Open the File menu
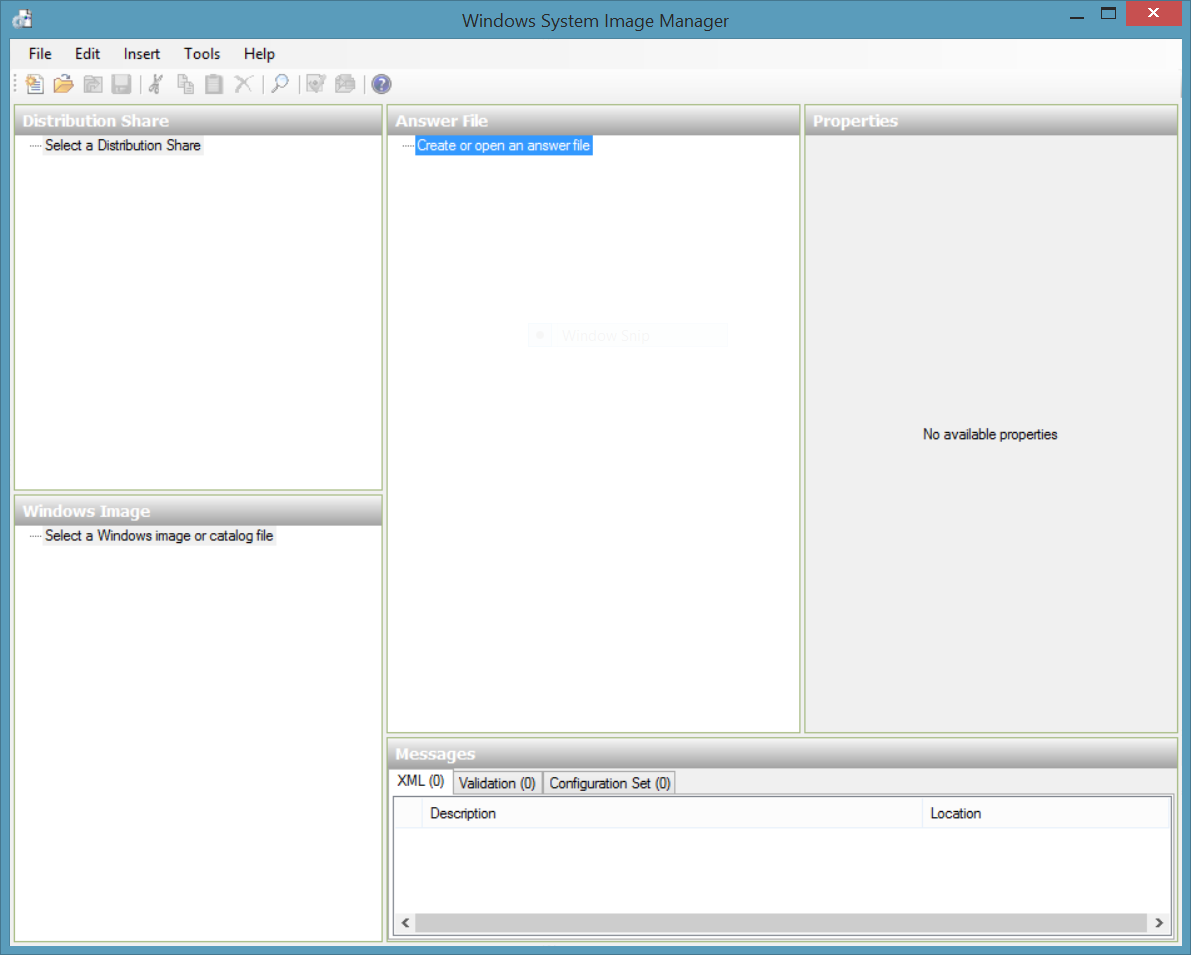Viewport: 1191px width, 955px height. click(x=40, y=54)
